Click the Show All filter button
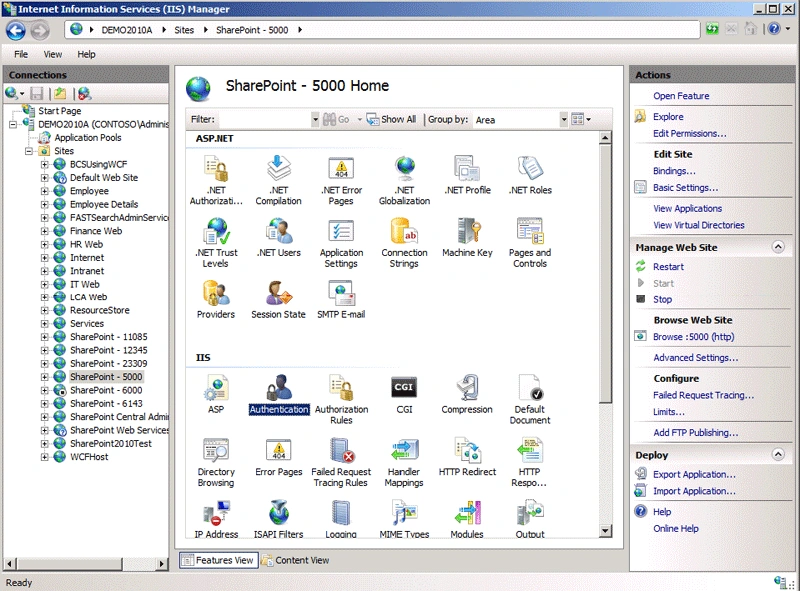The width and height of the screenshot is (800, 591). point(391,119)
